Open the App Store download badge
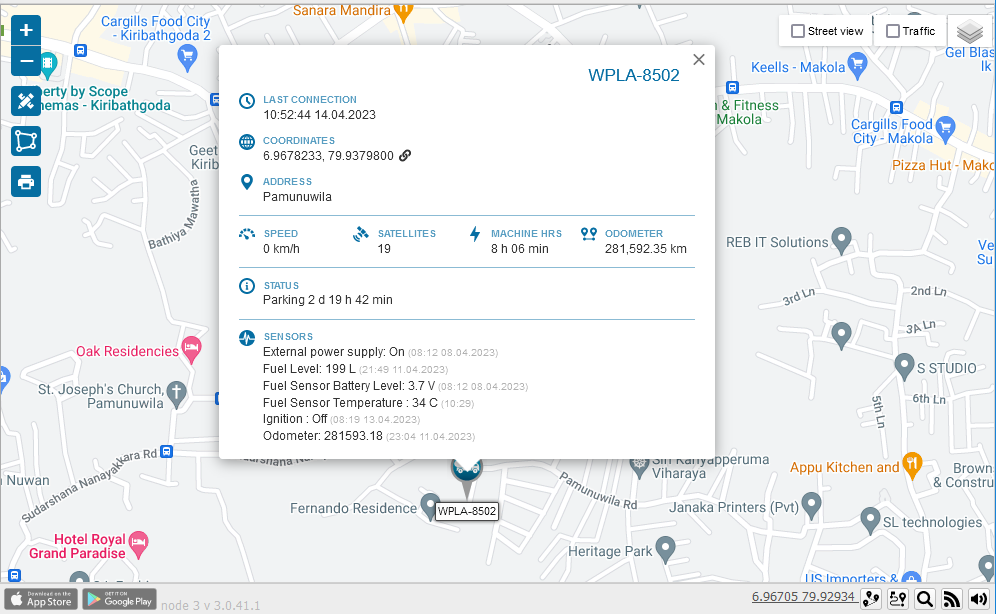 pyautogui.click(x=41, y=599)
